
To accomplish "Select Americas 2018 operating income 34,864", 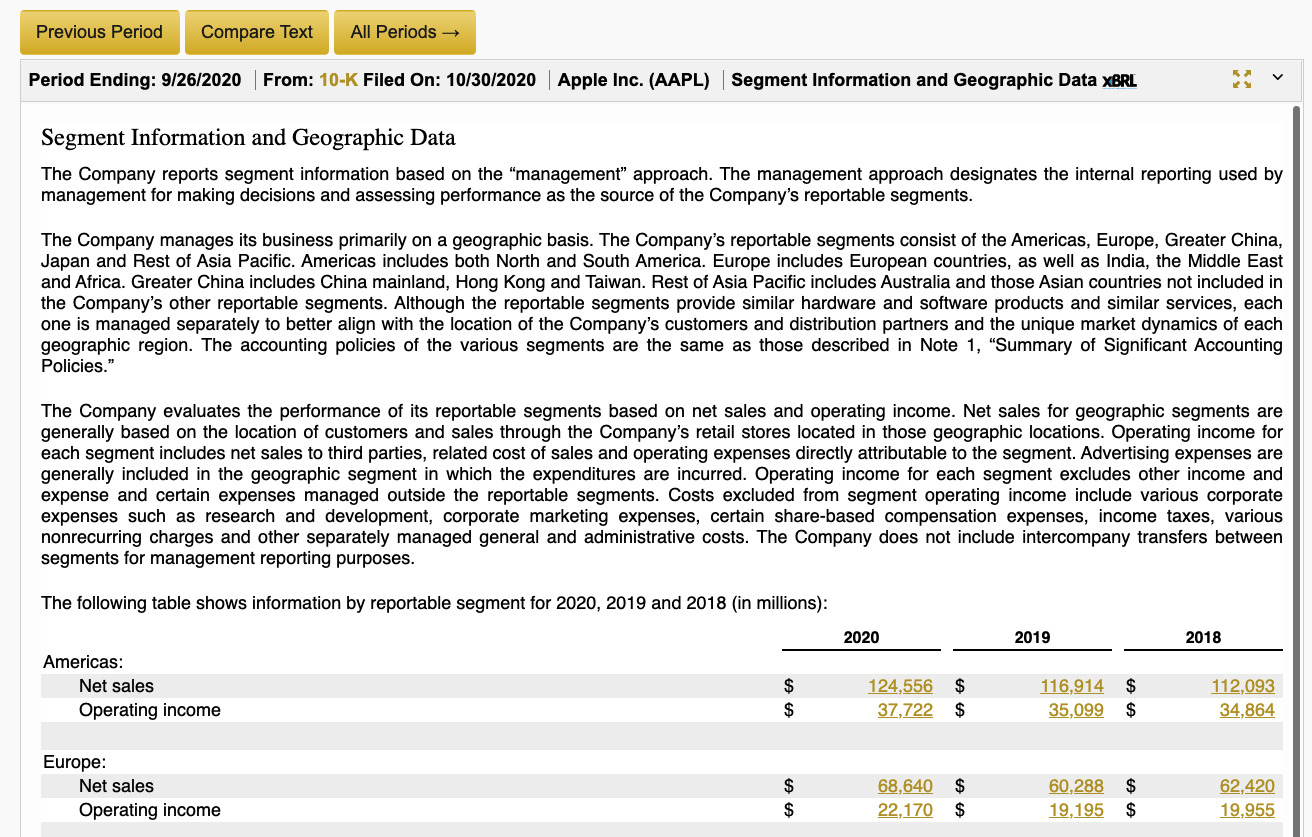I will point(1246,710).
